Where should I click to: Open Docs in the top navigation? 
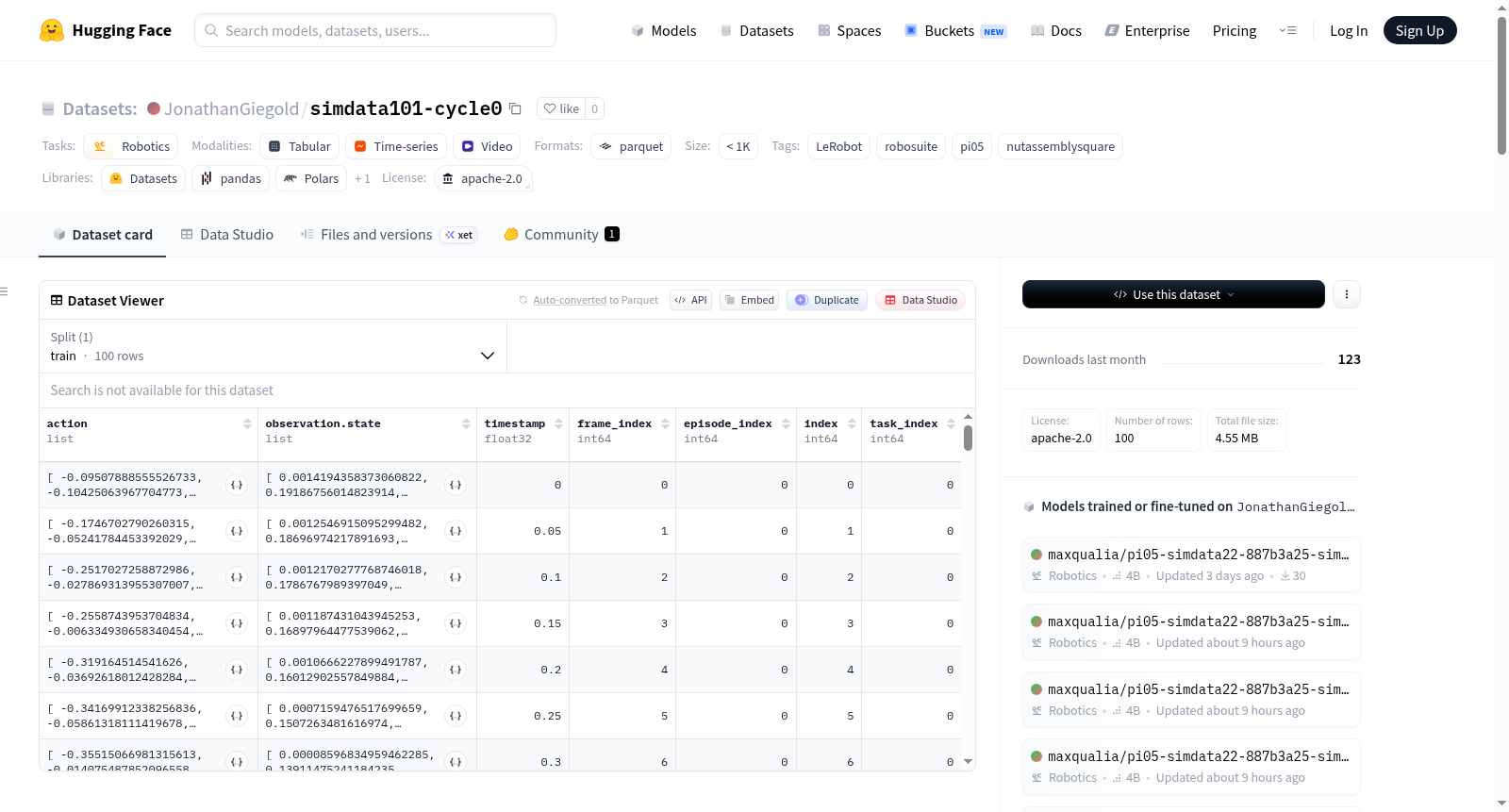(1055, 30)
